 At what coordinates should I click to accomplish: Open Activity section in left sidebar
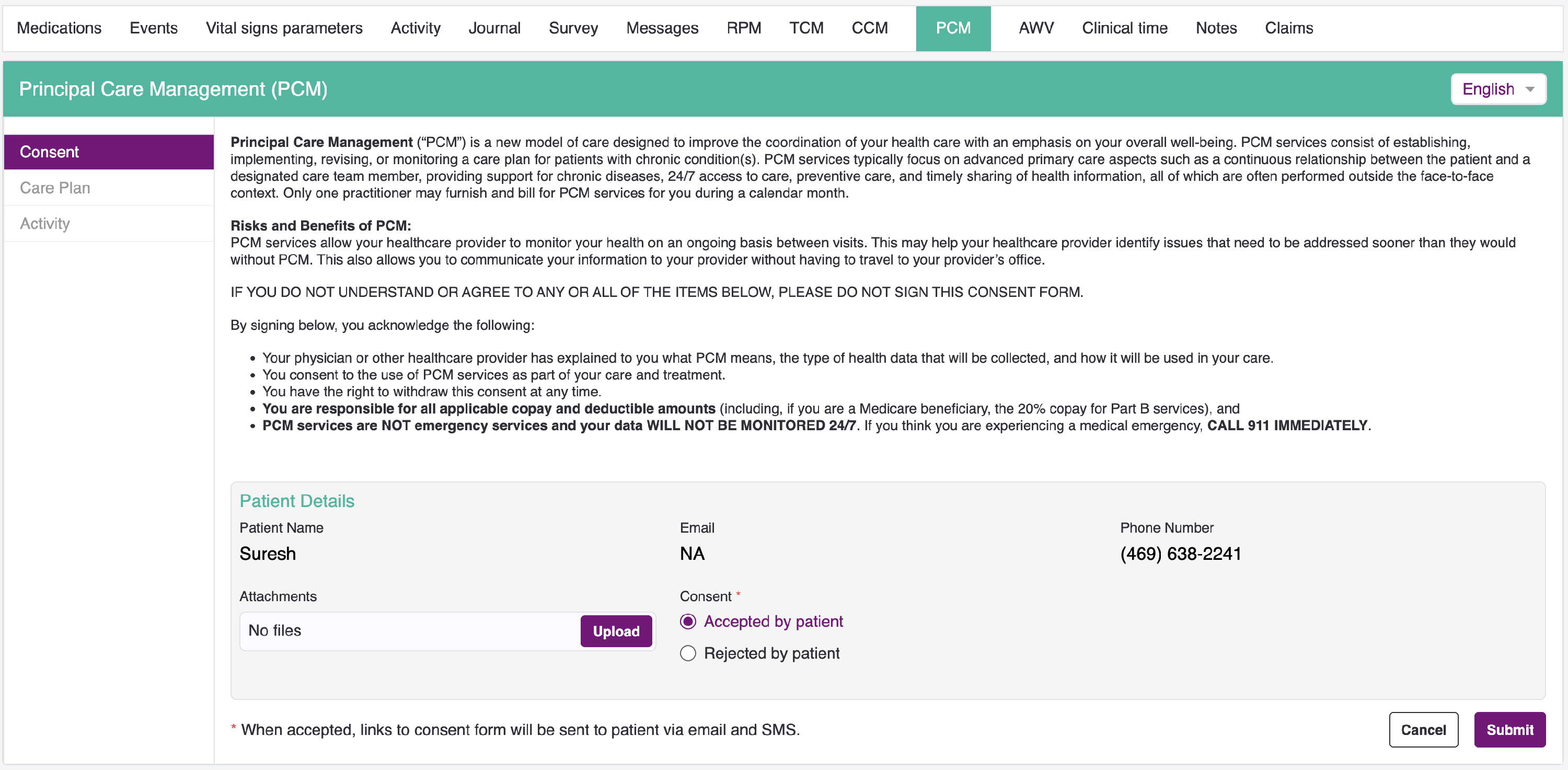point(45,223)
